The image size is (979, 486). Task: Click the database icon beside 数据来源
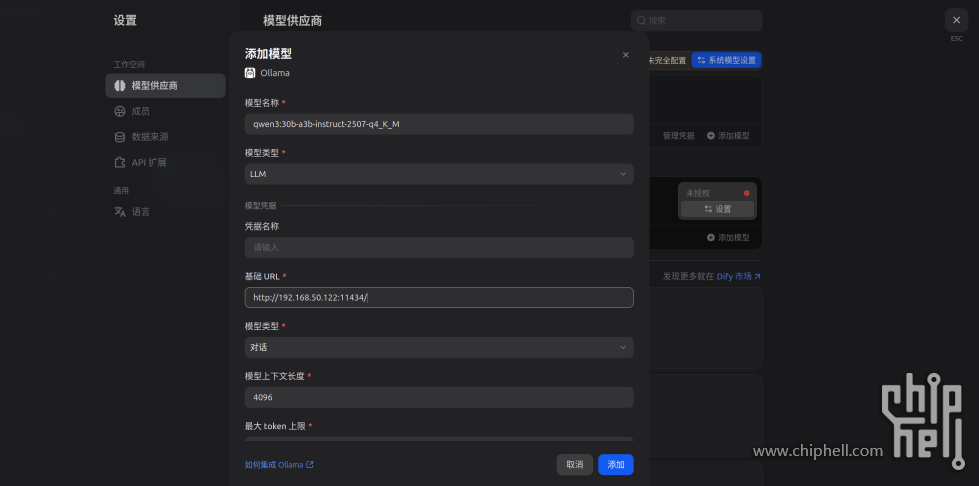coord(120,137)
